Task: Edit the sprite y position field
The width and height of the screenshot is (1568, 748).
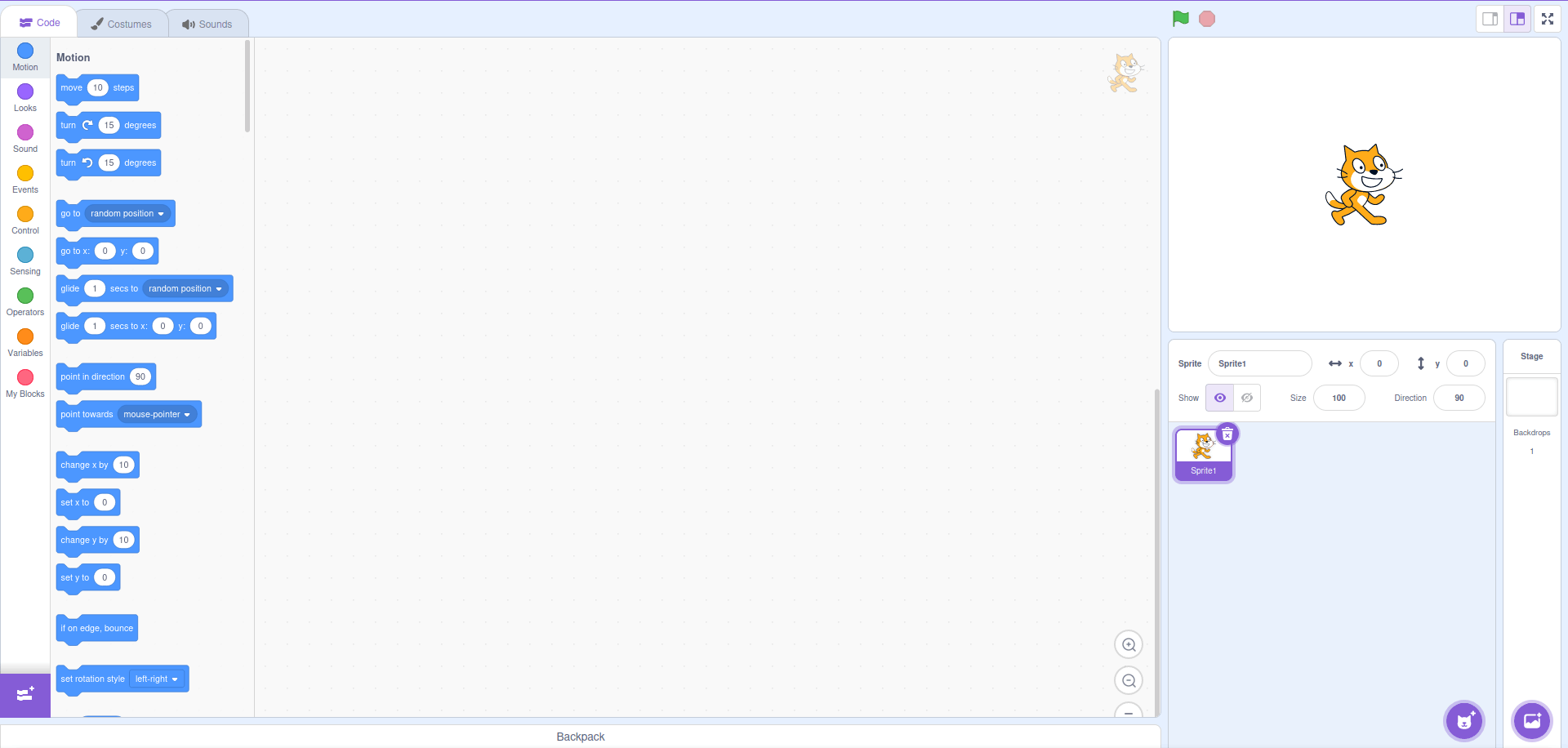Action: click(x=1466, y=363)
